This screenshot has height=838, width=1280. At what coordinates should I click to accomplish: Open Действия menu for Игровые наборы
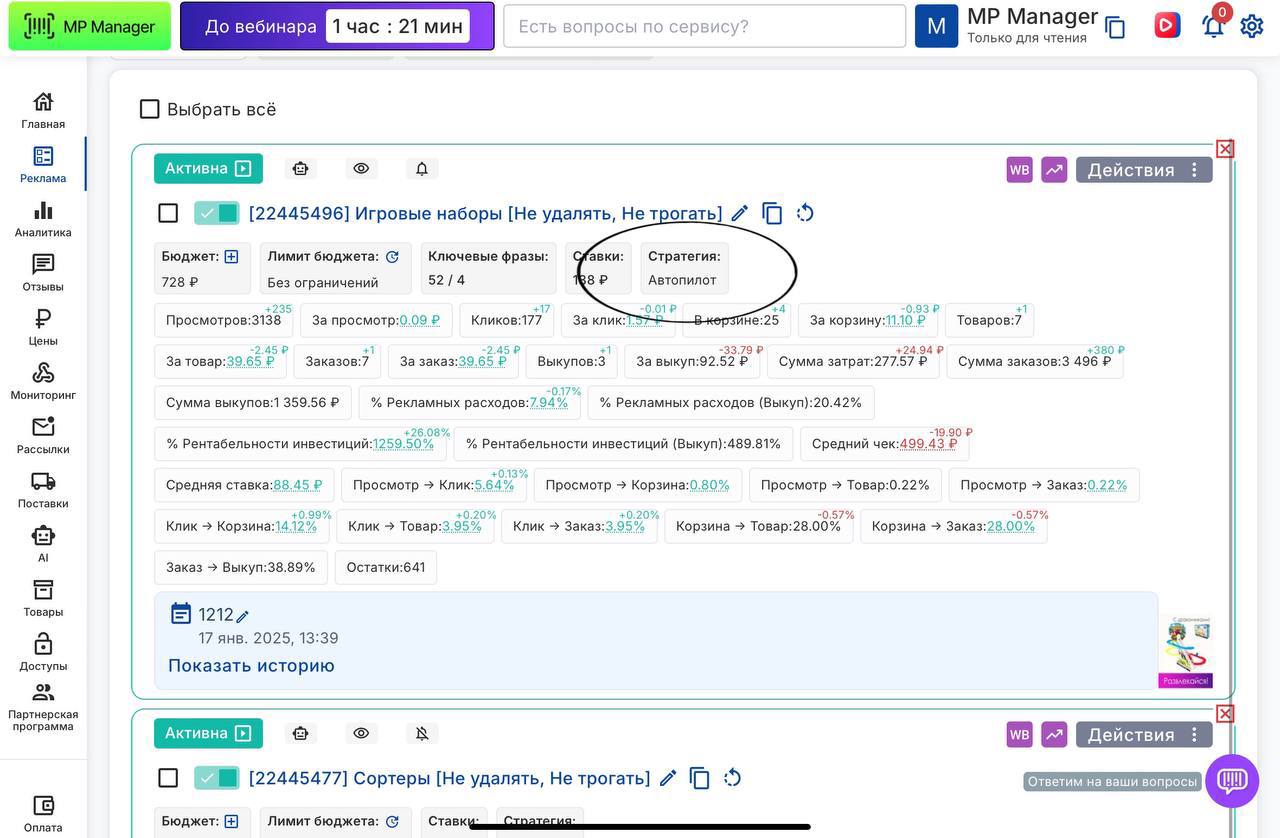click(1143, 170)
